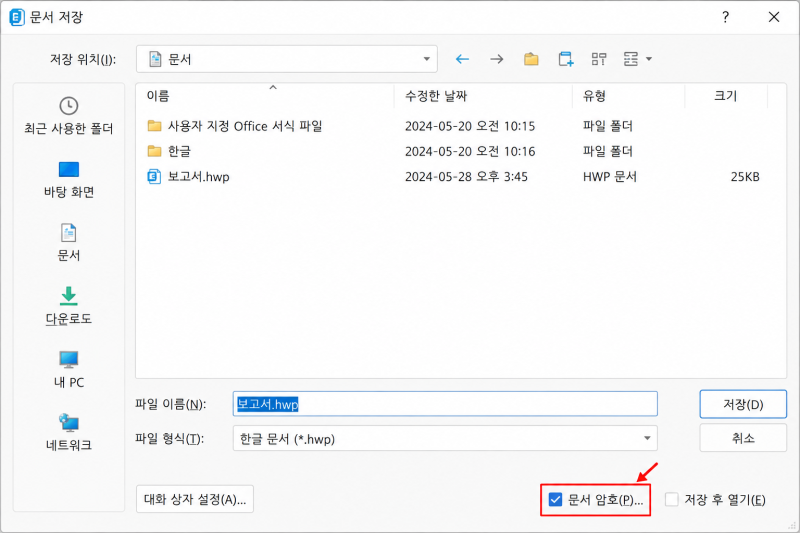Image resolution: width=800 pixels, height=533 pixels.
Task: Sort by the 이름 column header
Action: 265,96
